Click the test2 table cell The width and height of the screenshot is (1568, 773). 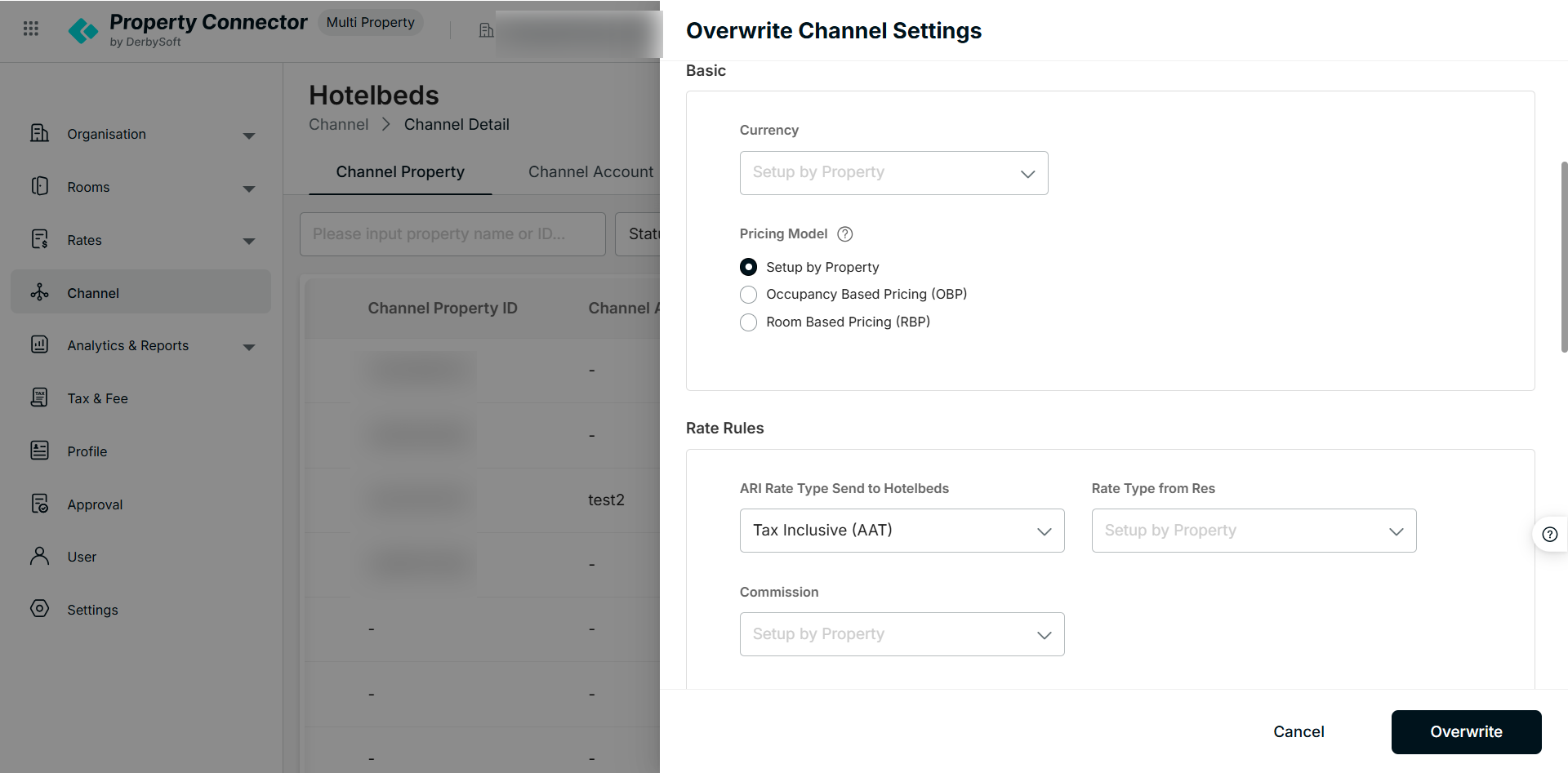606,500
